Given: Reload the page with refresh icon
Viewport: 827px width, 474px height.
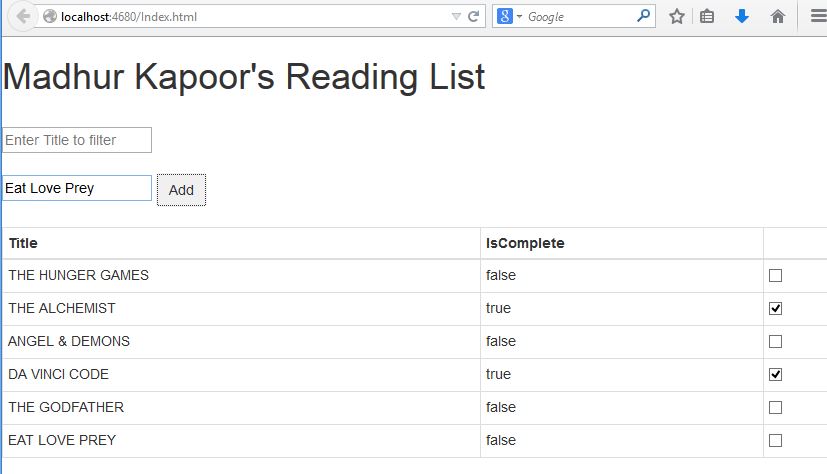Looking at the screenshot, I should pyautogui.click(x=474, y=16).
